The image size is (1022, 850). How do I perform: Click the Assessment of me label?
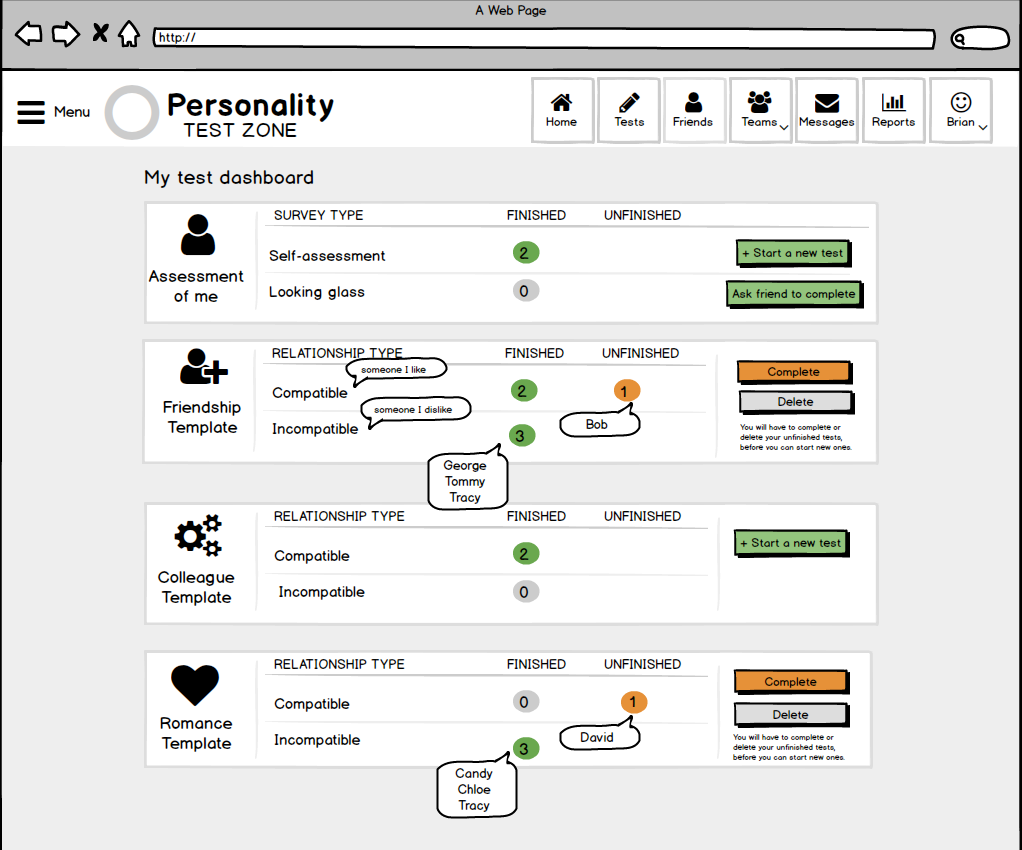196,286
